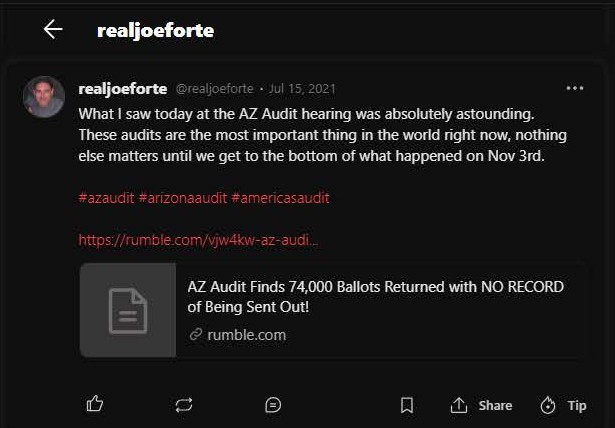Like the post with thumbs-up icon

(x=95, y=404)
